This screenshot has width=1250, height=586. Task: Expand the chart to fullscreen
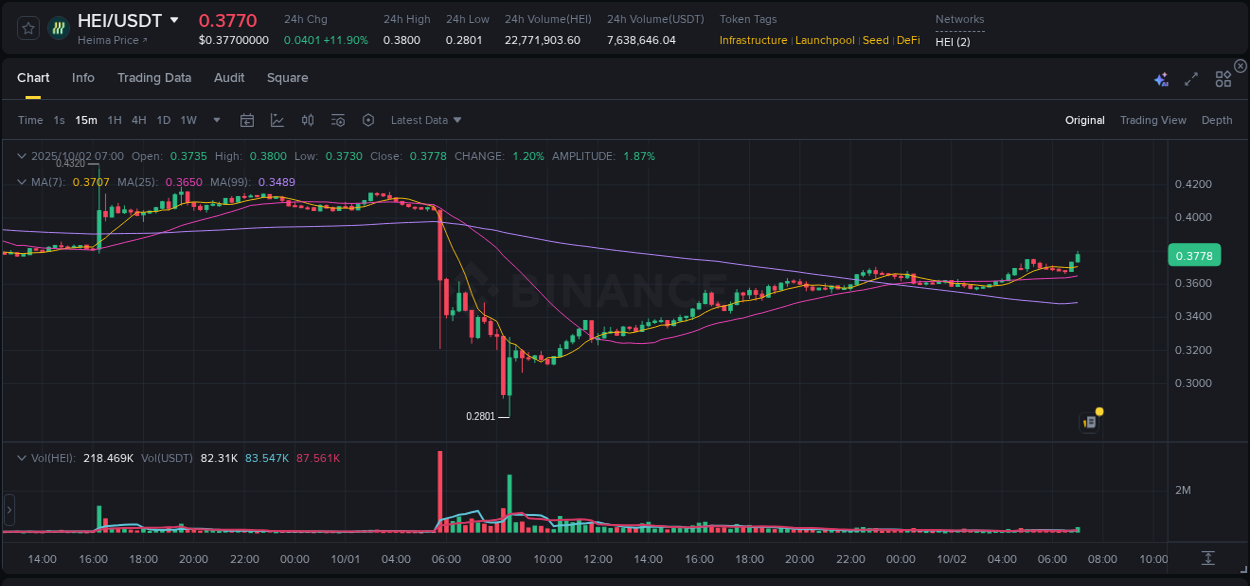tap(1190, 78)
